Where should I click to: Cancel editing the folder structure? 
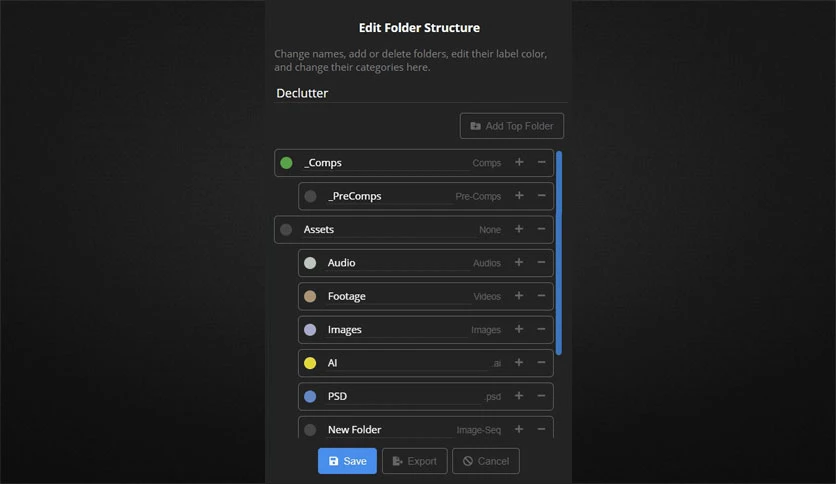486,461
